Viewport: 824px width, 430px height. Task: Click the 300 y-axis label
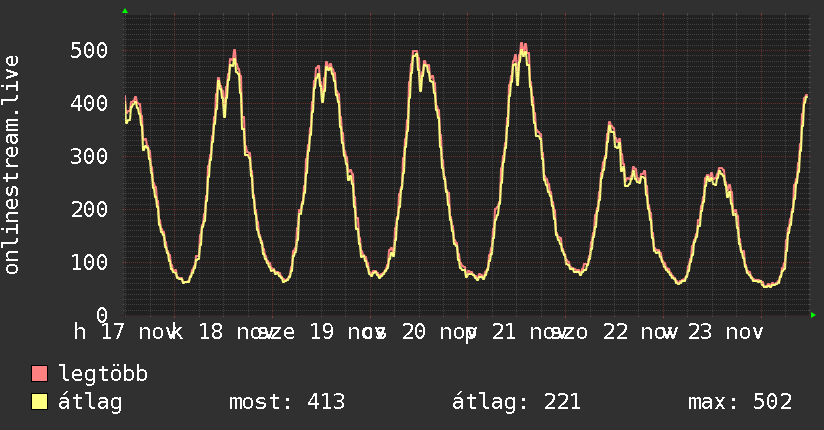(89, 156)
